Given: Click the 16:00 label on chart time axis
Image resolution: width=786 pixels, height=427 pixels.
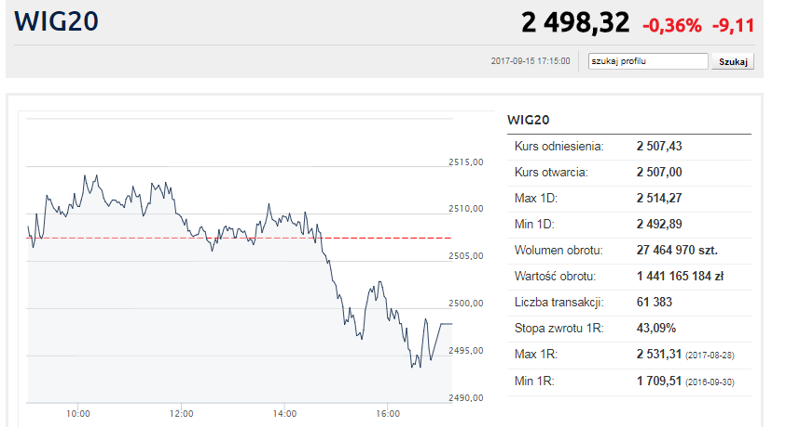Looking at the screenshot, I should 388,413.
